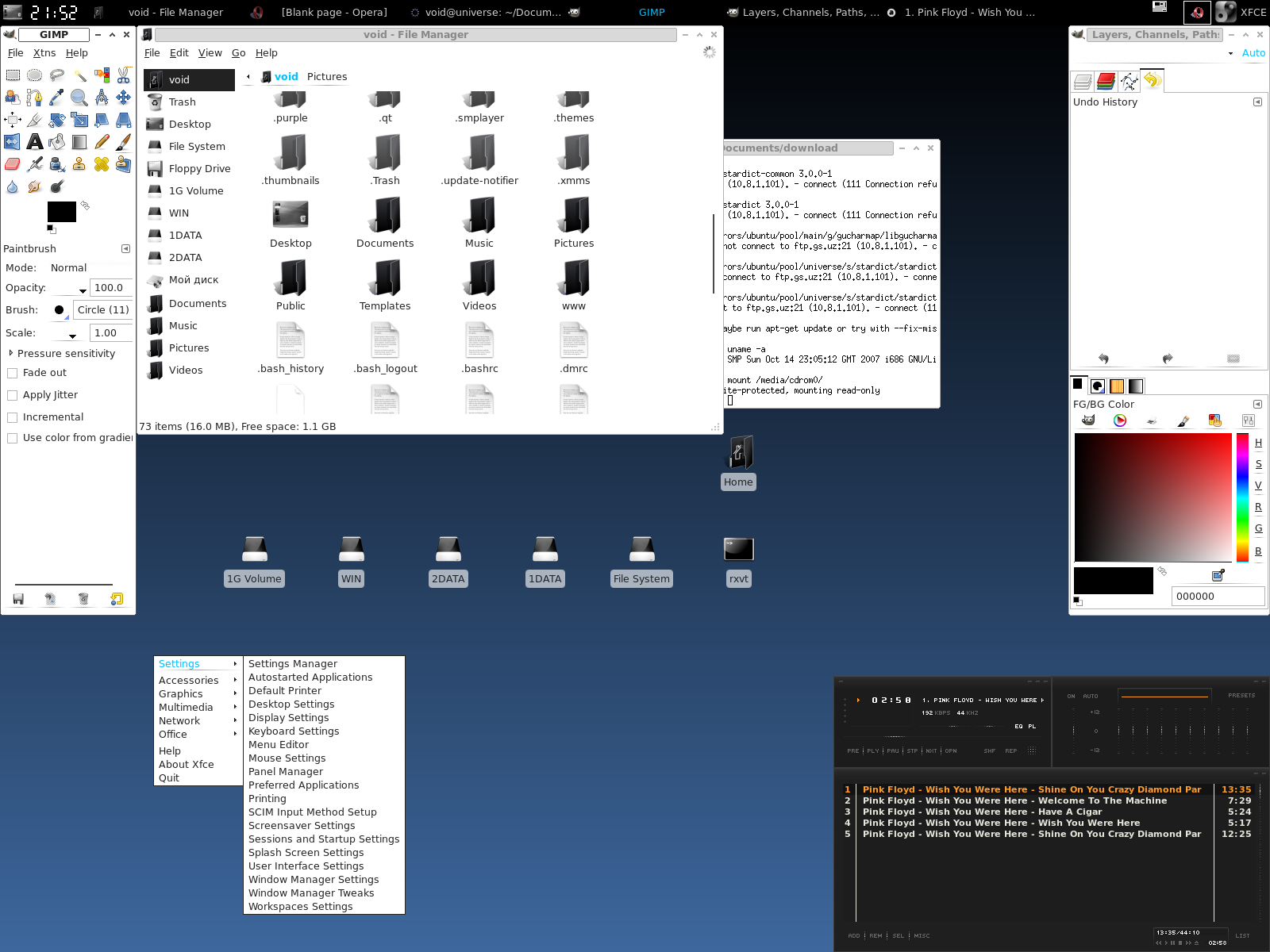
Task: Select the Move tool in GIMP toolbox
Action: (x=124, y=98)
